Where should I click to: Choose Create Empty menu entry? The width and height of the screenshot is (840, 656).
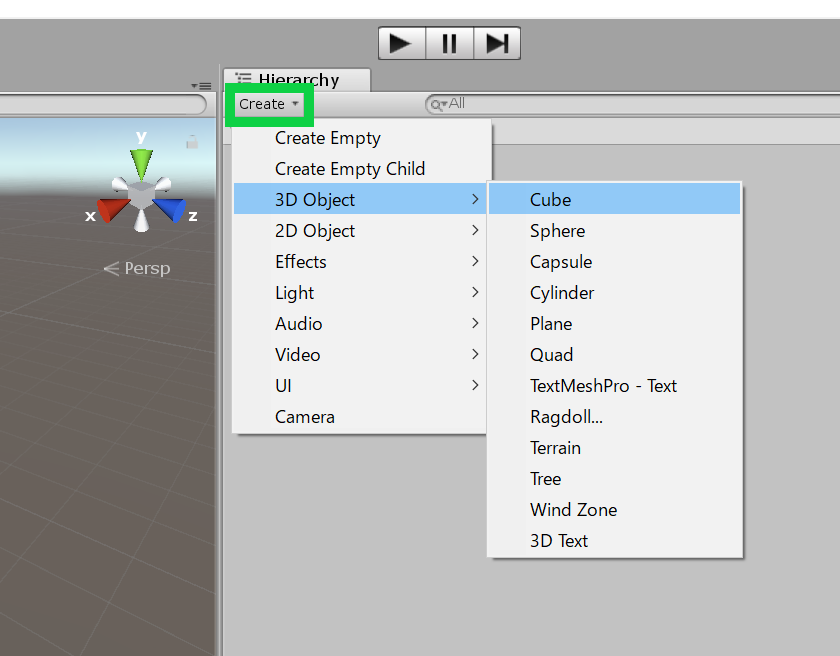click(x=328, y=138)
